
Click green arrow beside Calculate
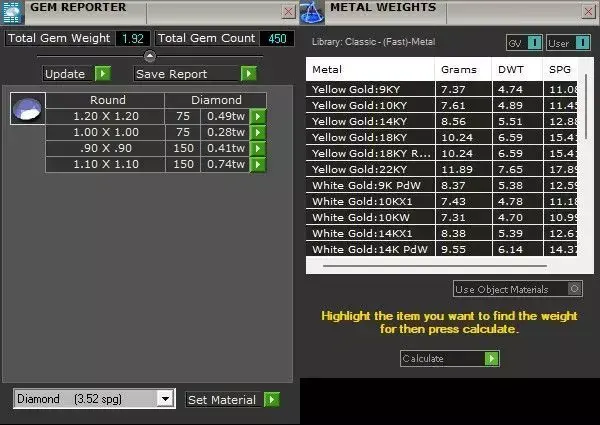[x=492, y=358]
